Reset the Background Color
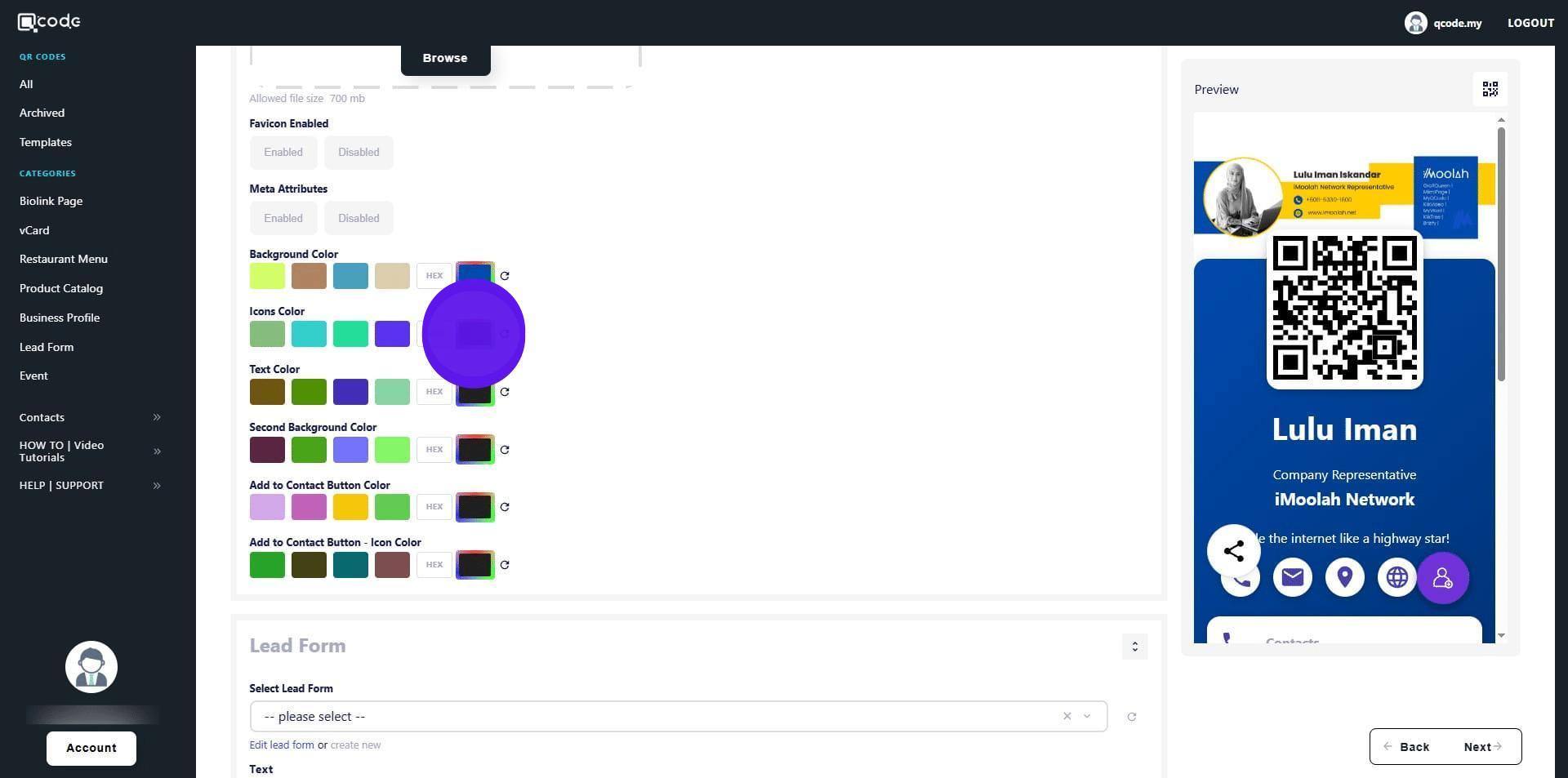 505,276
